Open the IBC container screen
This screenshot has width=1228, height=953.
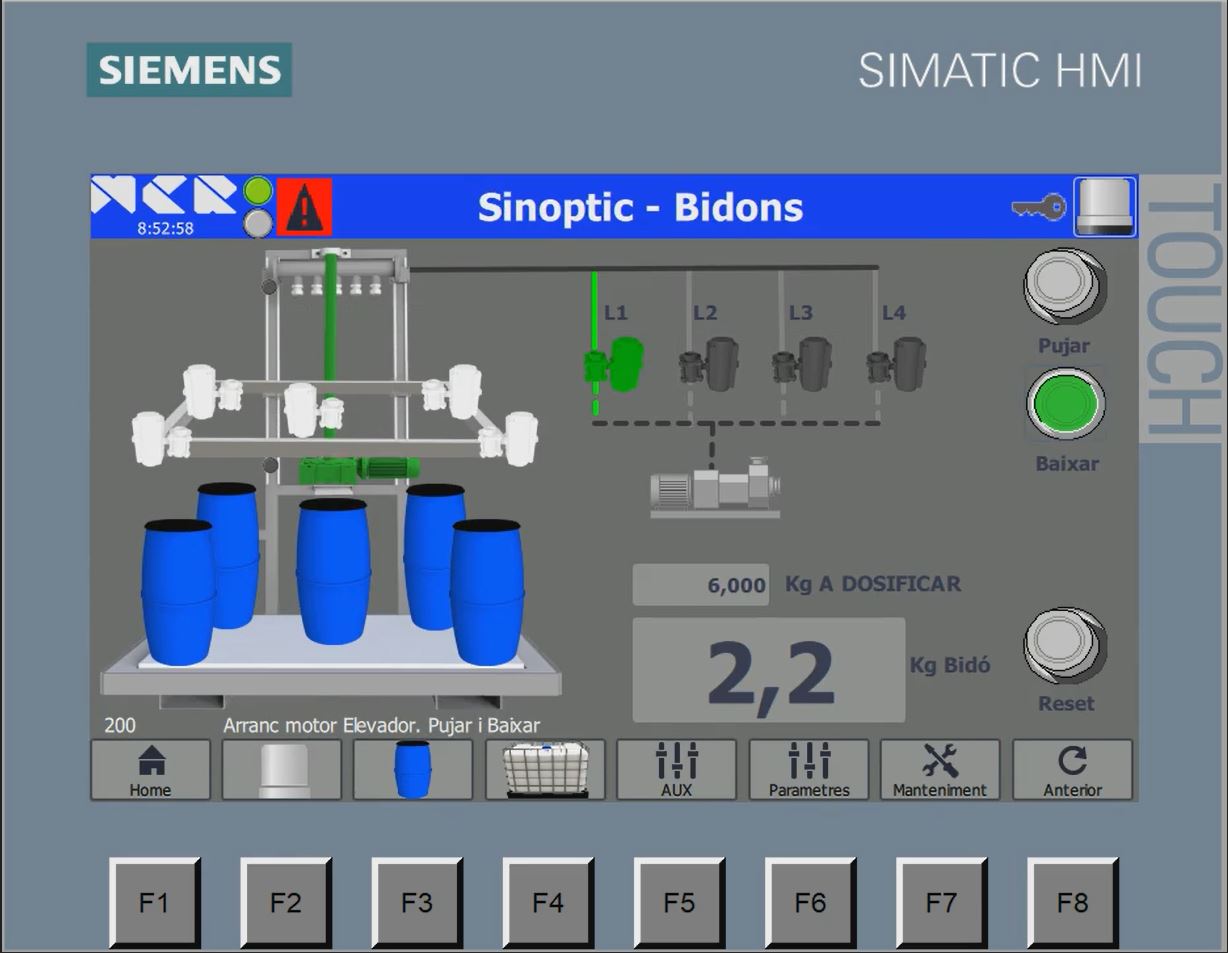545,770
